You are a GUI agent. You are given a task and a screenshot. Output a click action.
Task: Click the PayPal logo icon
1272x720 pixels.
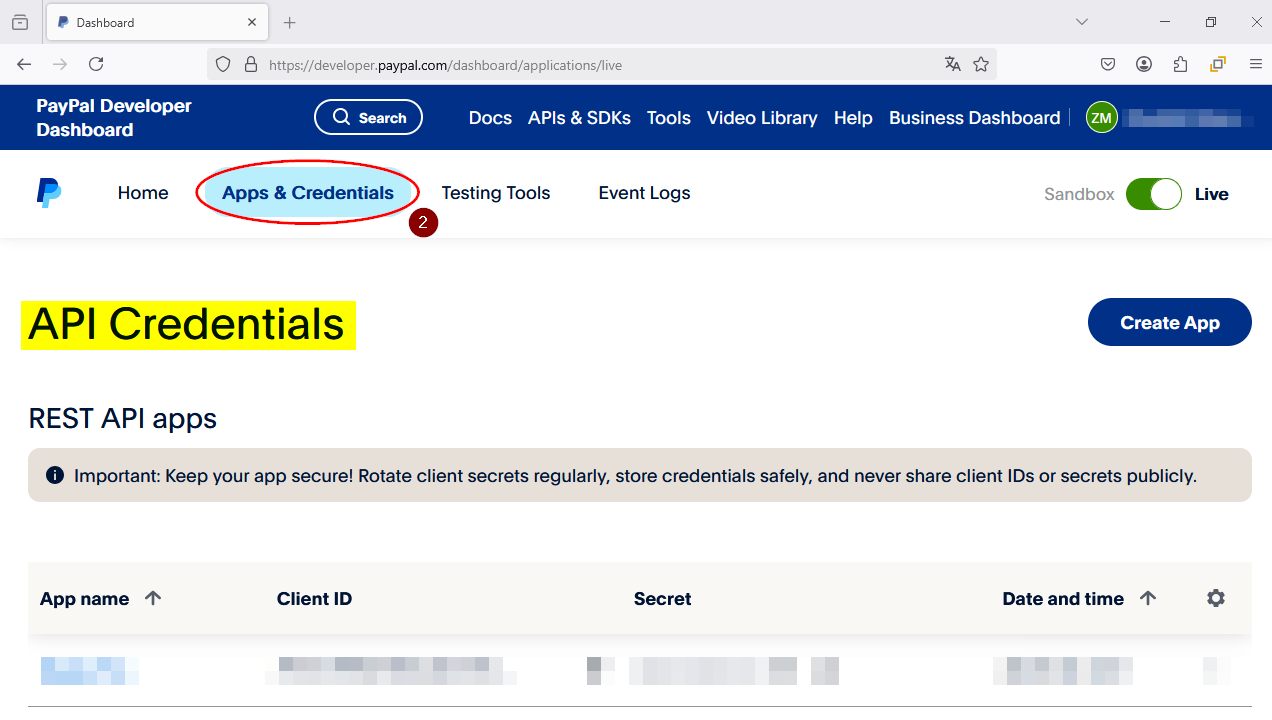(x=49, y=193)
